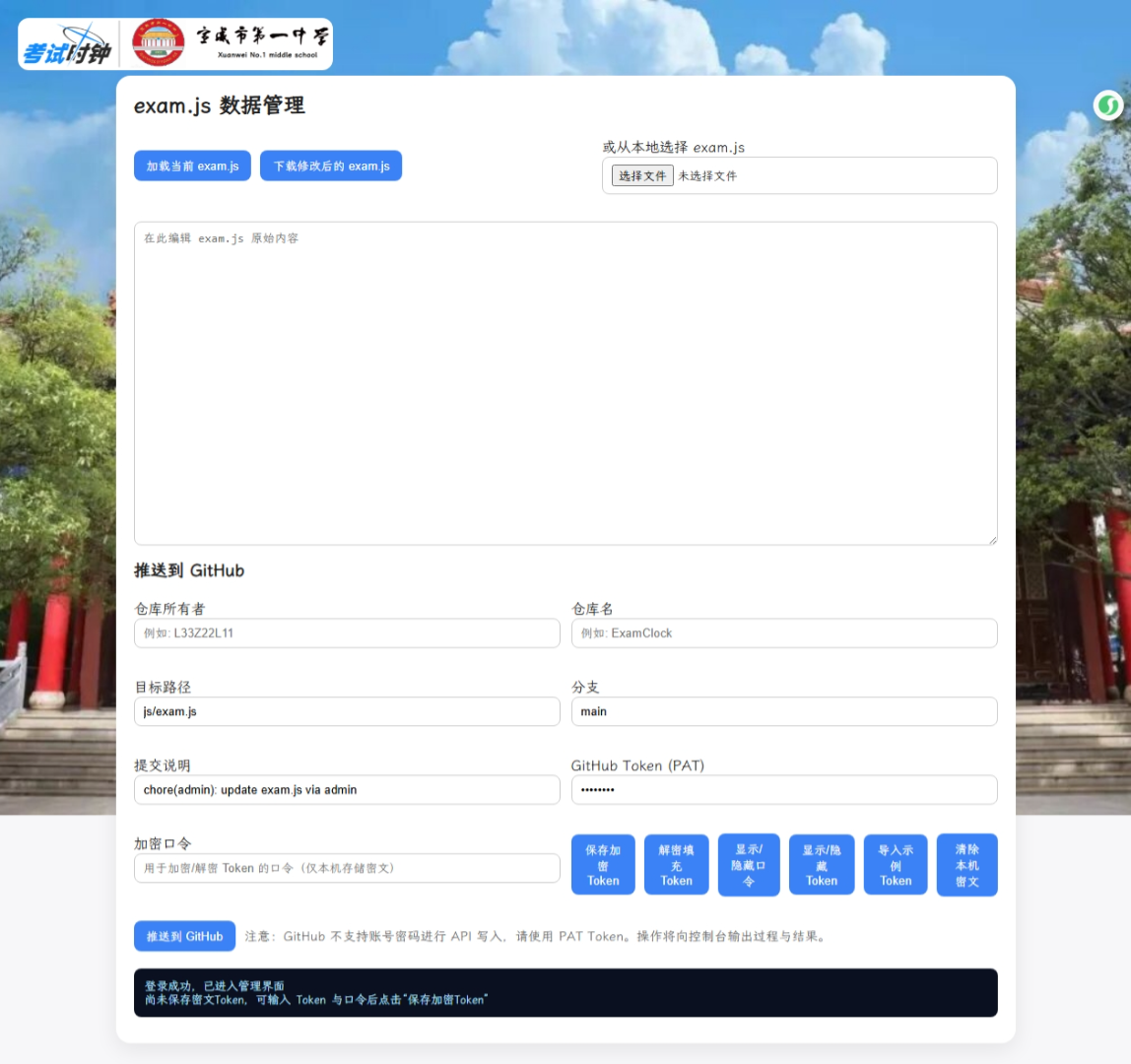The image size is (1131, 1064).
Task: Click the 提交说明 commit message field
Action: click(347, 789)
